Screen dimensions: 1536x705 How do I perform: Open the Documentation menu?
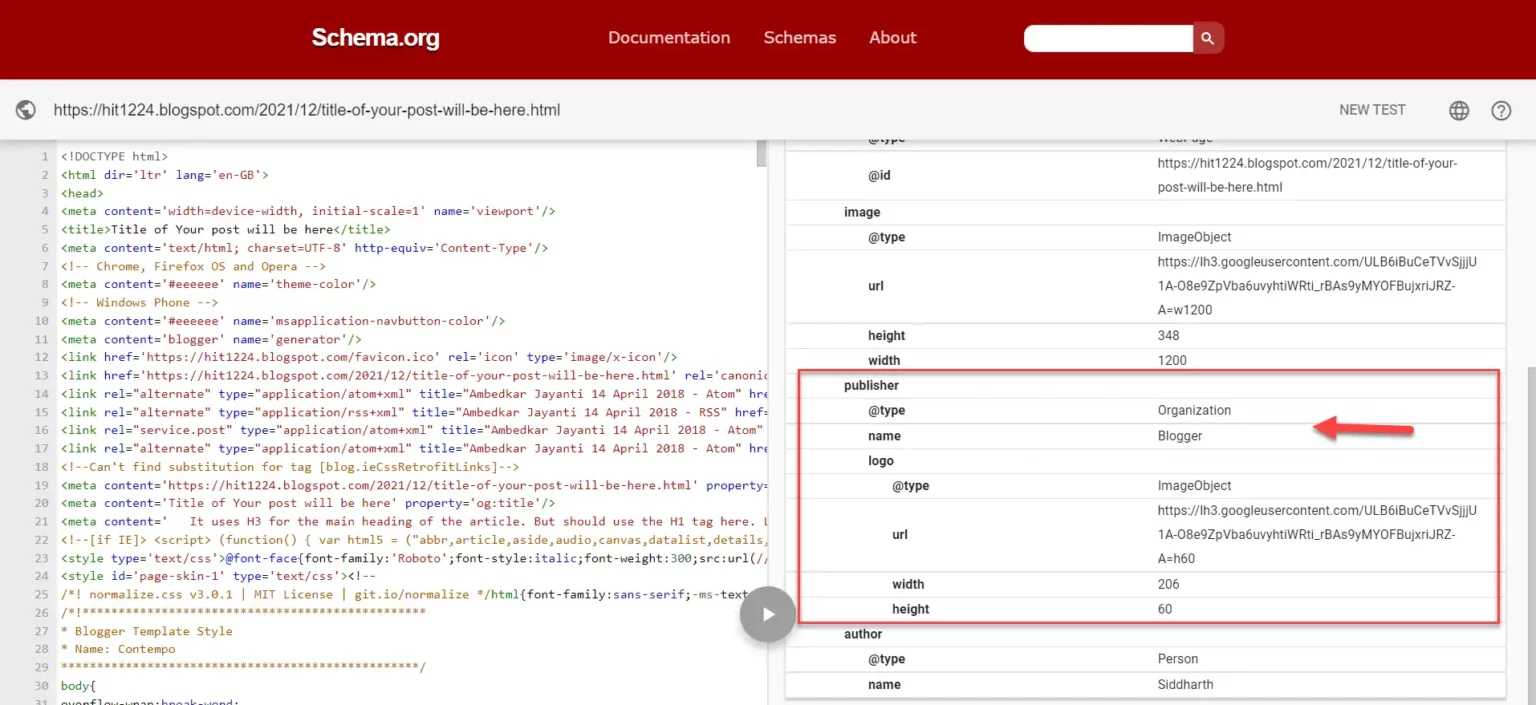(x=669, y=37)
